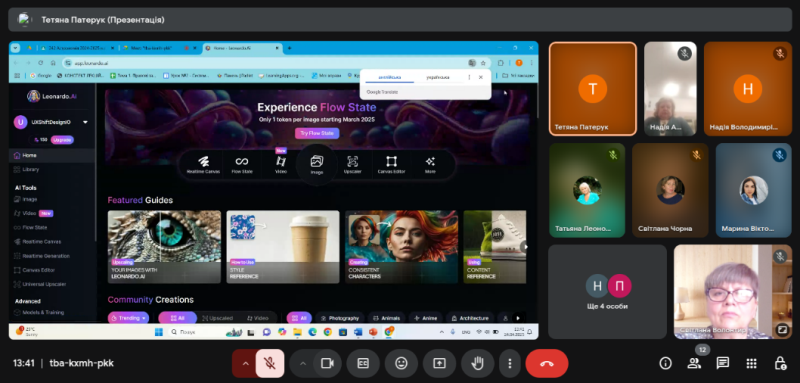
Task: Filter community creations by Photography
Action: 340,318
